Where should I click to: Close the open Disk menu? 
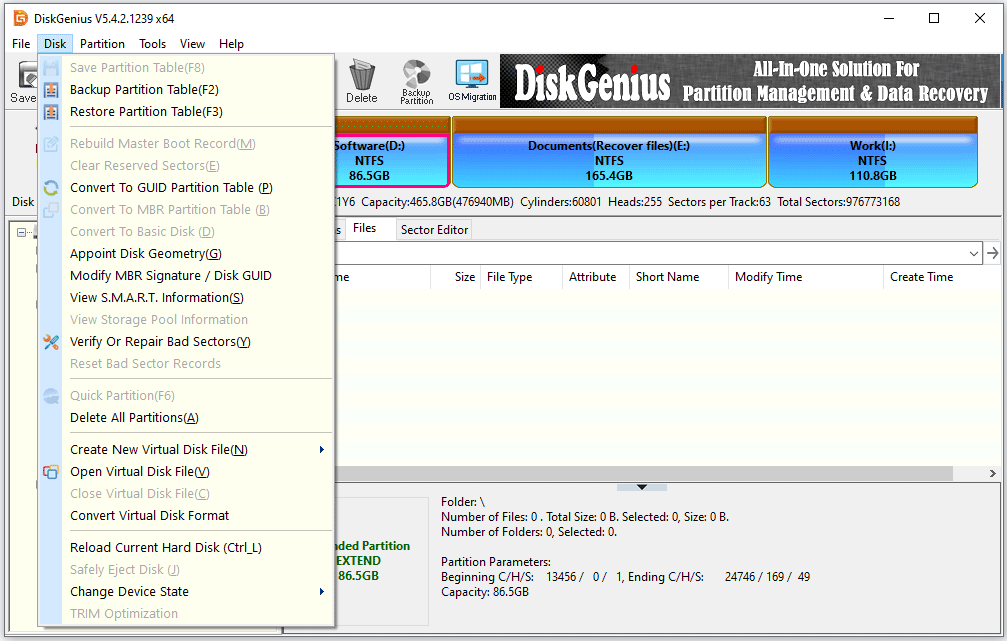[55, 44]
